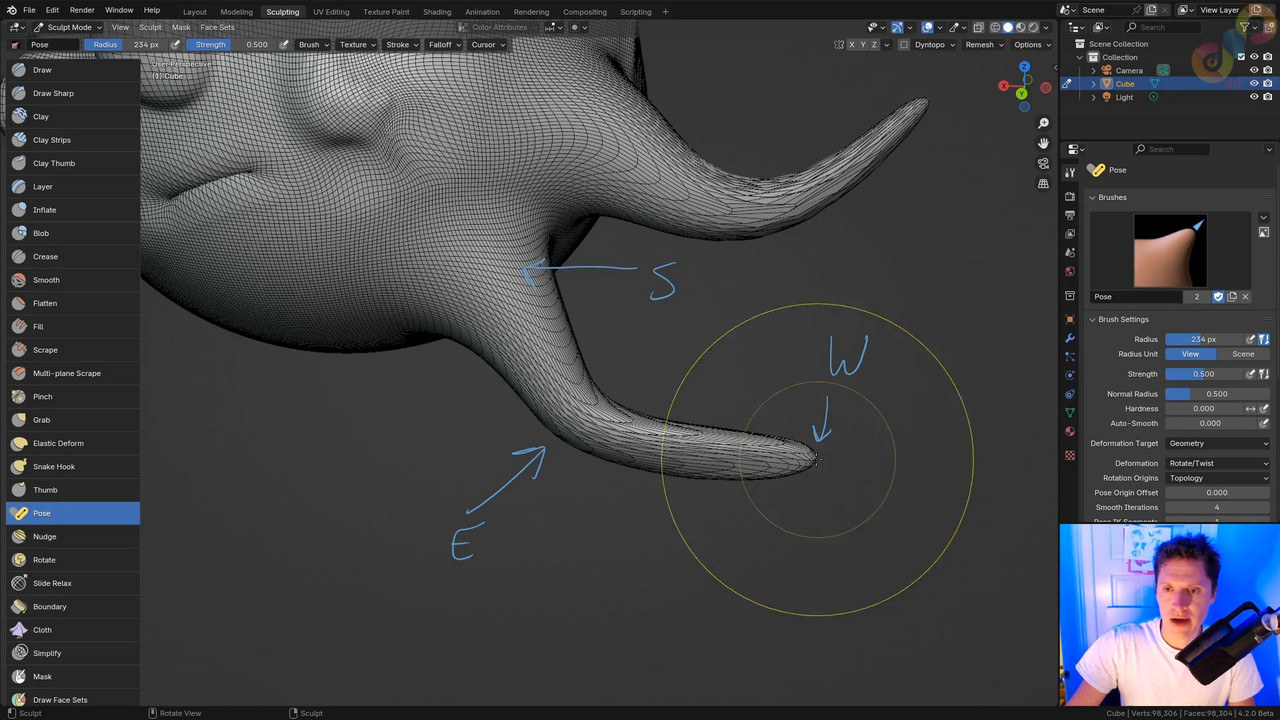
Task: Hide the Light object with eye icon
Action: point(1254,97)
